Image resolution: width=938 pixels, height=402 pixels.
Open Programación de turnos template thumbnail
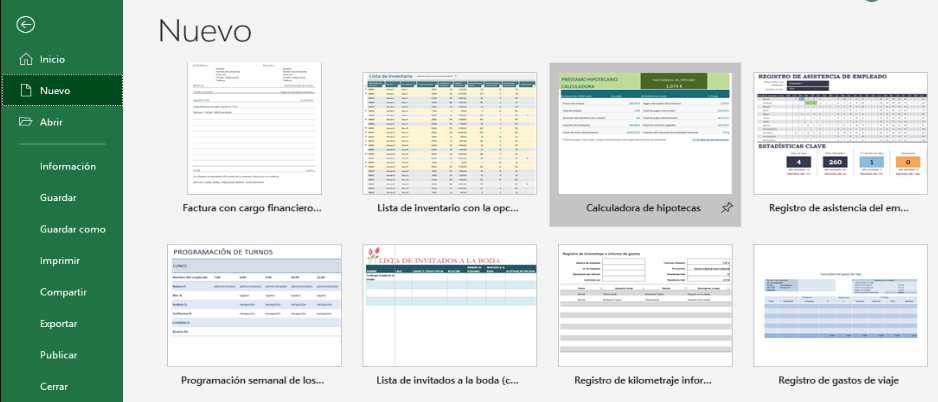[254, 305]
